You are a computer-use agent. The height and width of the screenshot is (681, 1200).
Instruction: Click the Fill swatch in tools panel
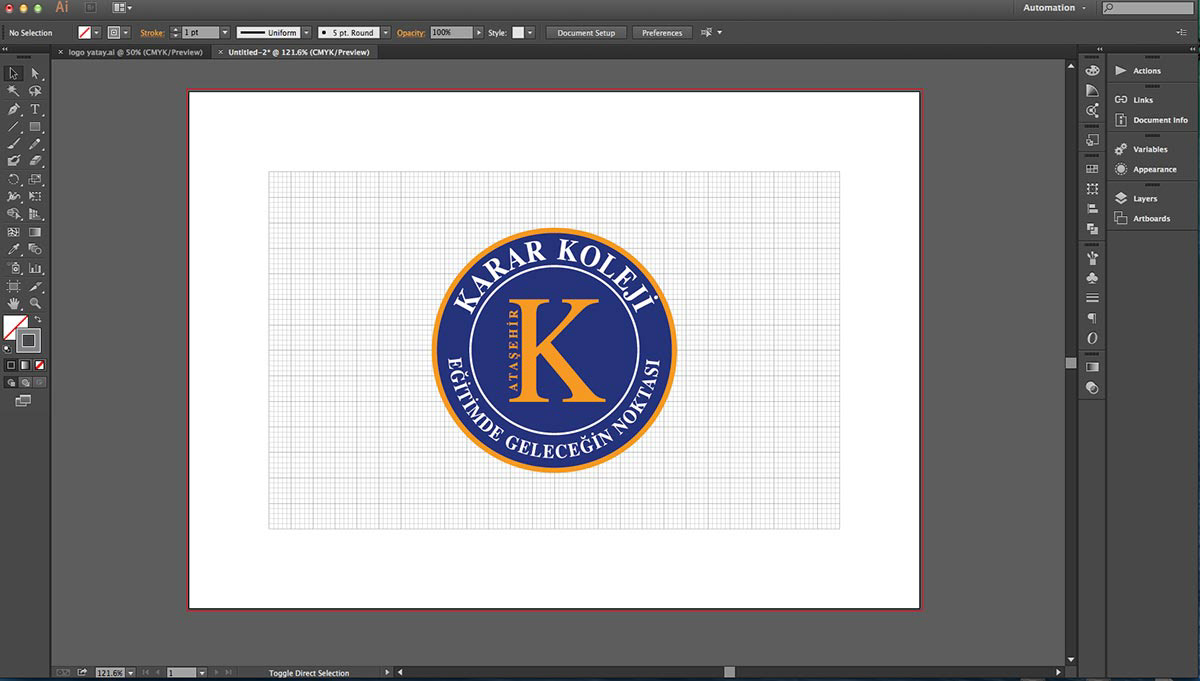(15, 327)
